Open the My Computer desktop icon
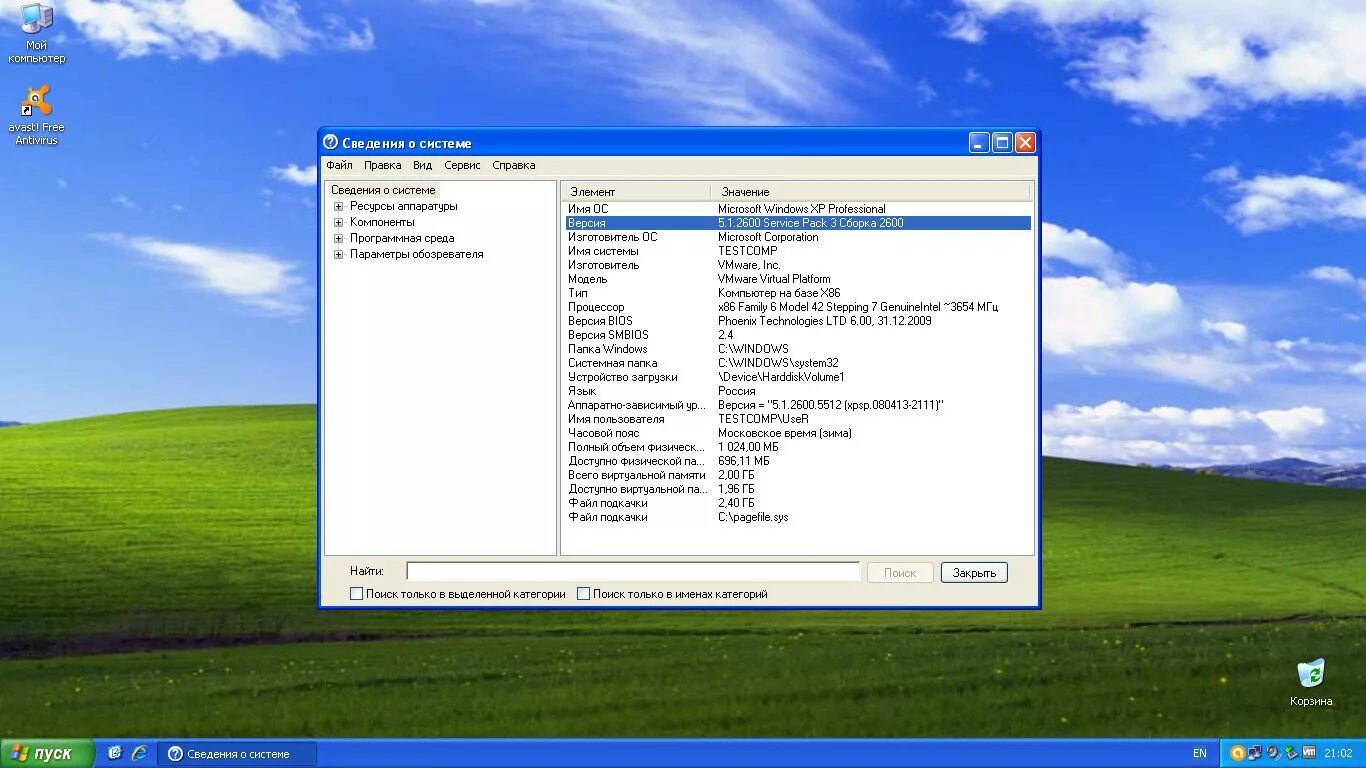The image size is (1366, 768). point(37,32)
